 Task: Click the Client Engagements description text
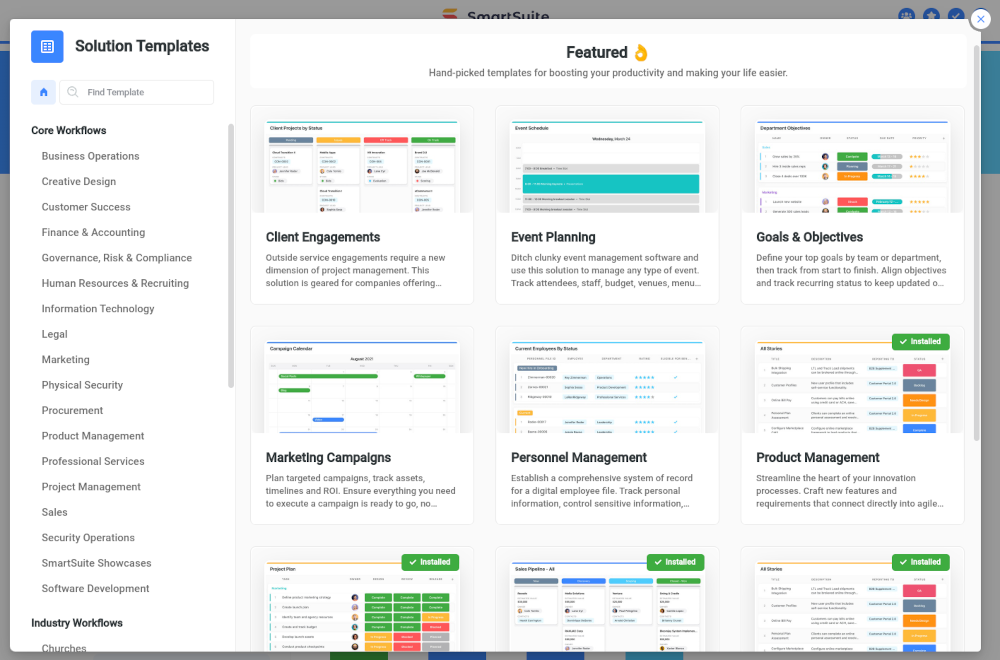pos(355,270)
